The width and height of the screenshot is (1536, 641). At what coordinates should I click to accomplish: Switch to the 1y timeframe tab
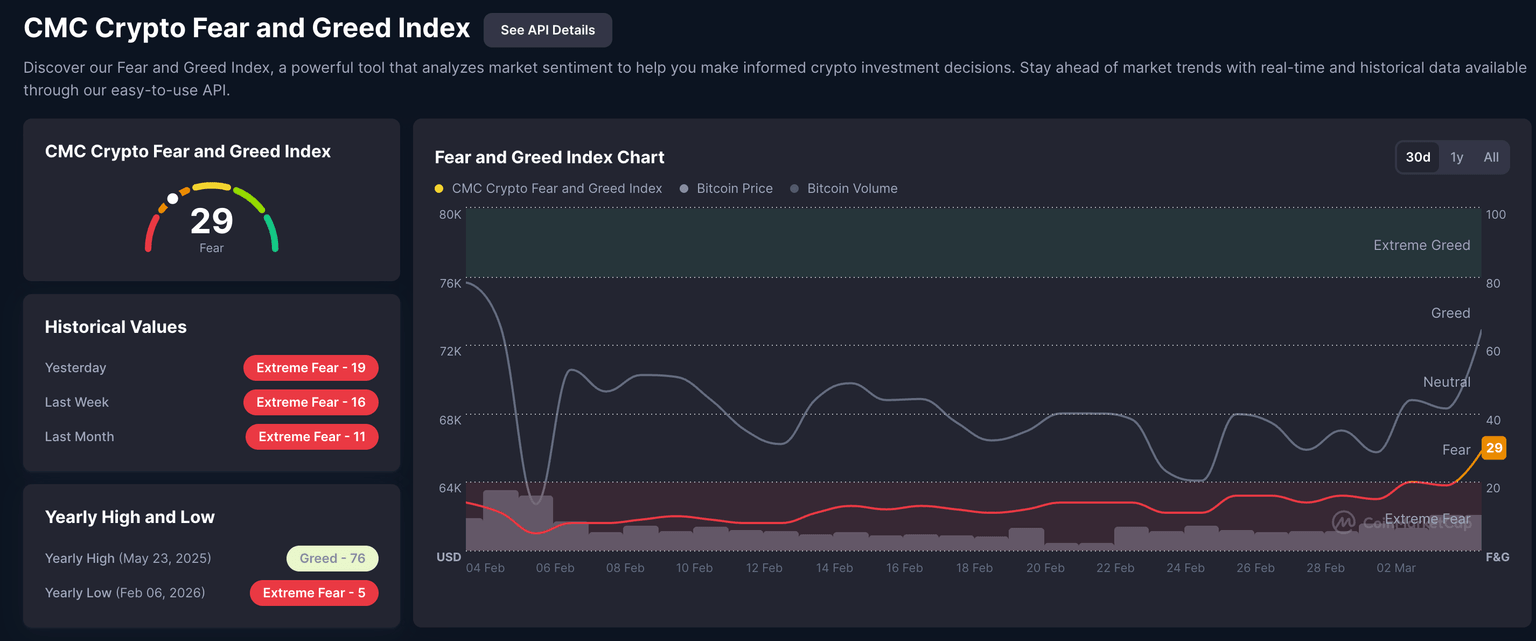click(1456, 157)
